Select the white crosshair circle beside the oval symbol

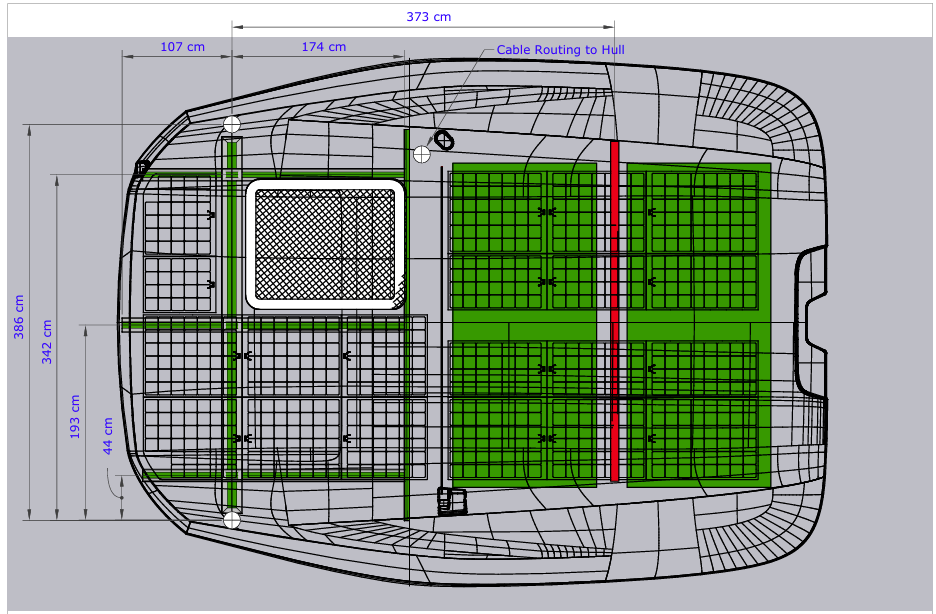coord(422,153)
